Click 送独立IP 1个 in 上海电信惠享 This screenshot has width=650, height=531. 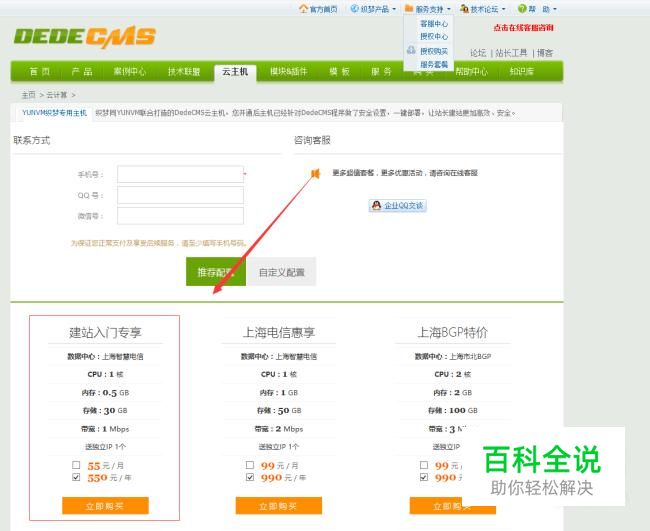(279, 446)
